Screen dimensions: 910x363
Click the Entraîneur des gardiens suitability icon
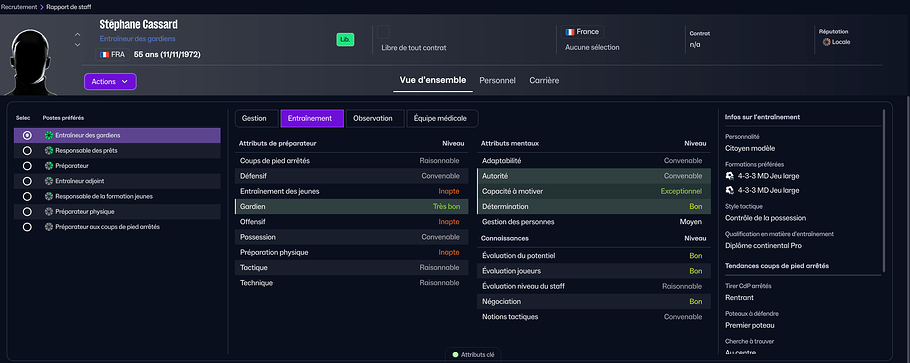click(49, 135)
